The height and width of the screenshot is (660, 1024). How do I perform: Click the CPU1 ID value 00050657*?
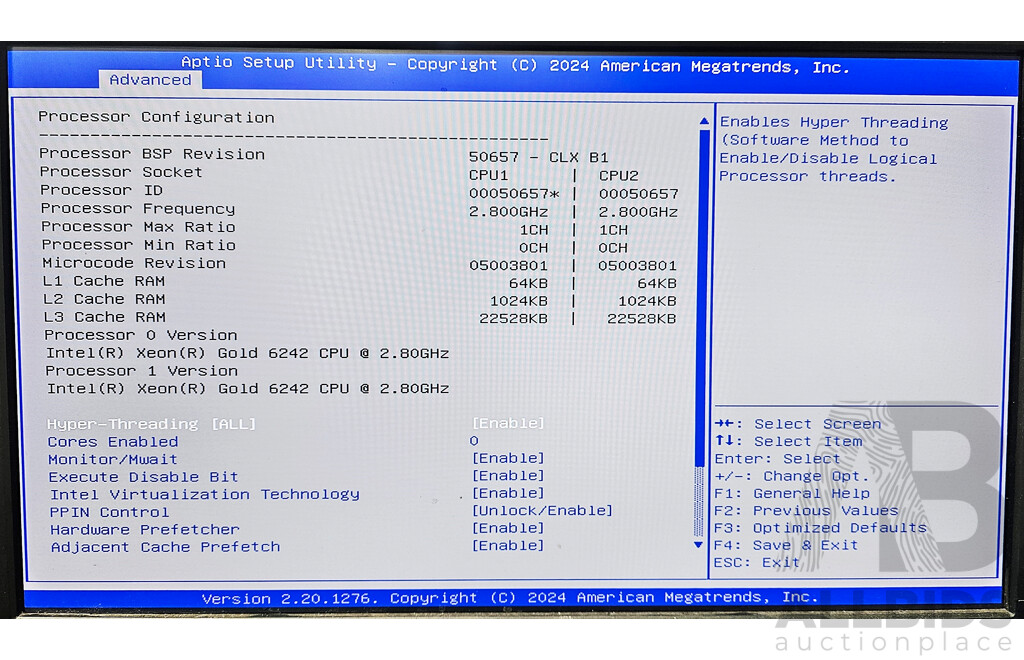coord(514,194)
